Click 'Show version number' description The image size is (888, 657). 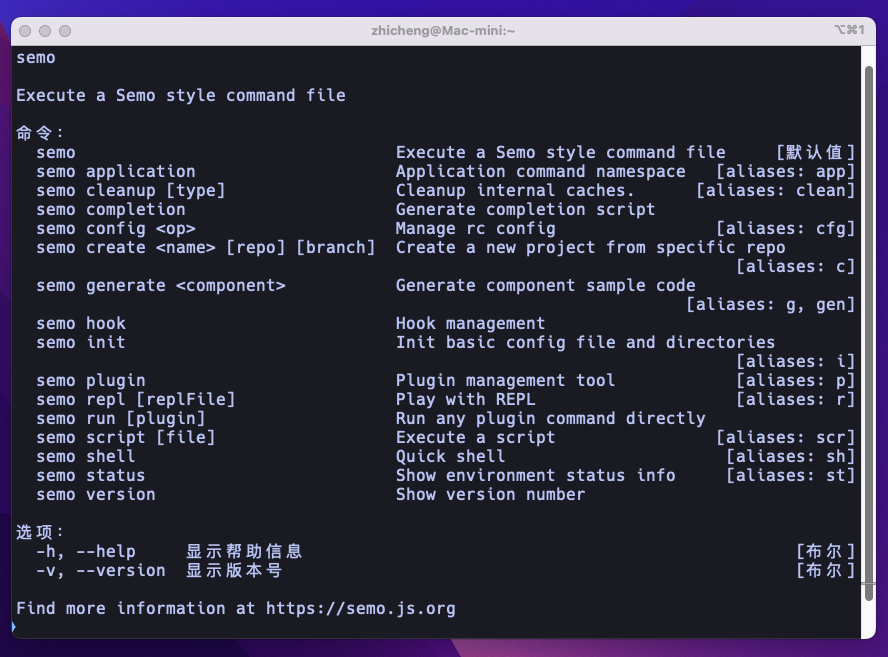click(490, 494)
